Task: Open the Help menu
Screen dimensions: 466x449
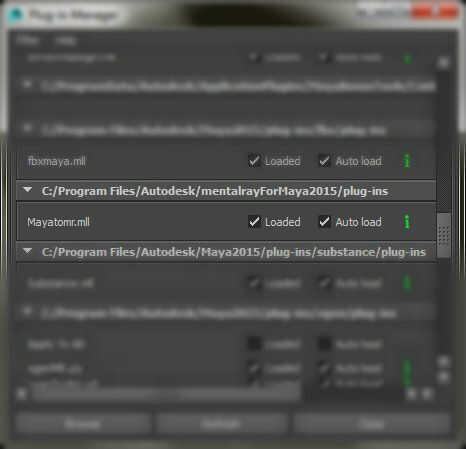Action: (x=66, y=41)
